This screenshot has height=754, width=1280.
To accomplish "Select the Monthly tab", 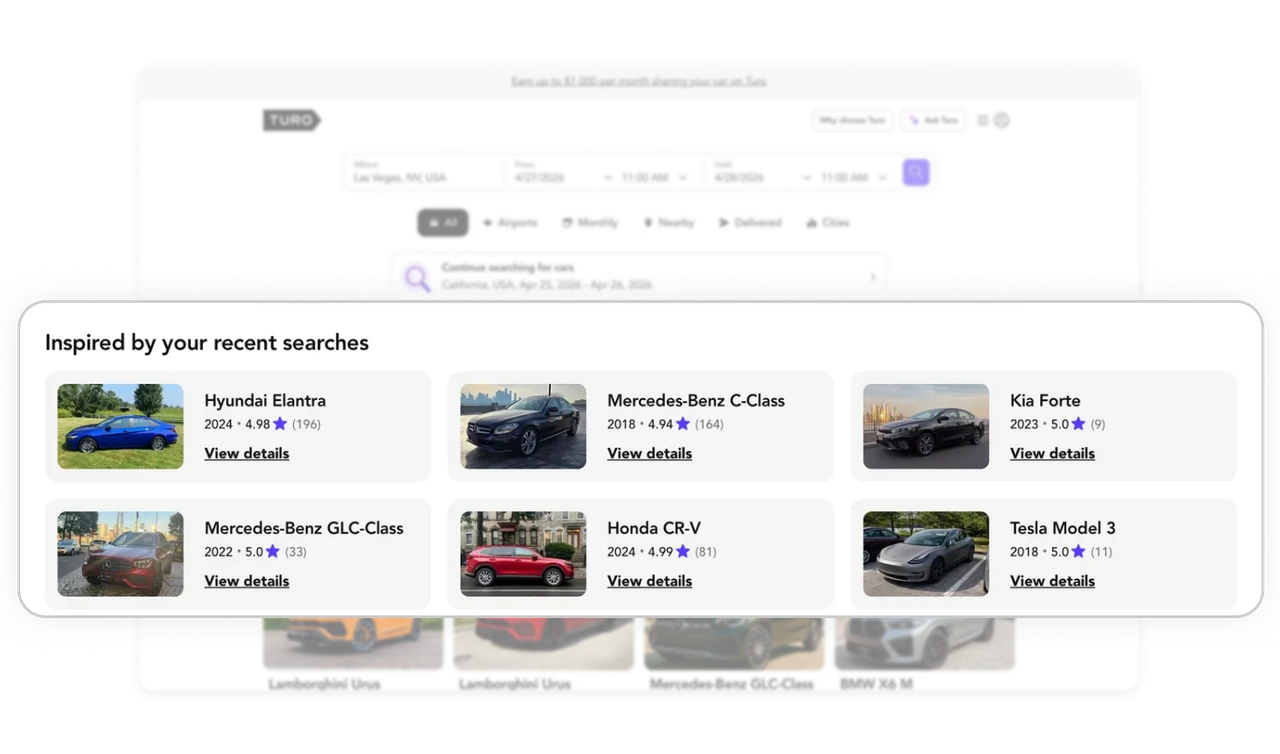I will click(590, 223).
